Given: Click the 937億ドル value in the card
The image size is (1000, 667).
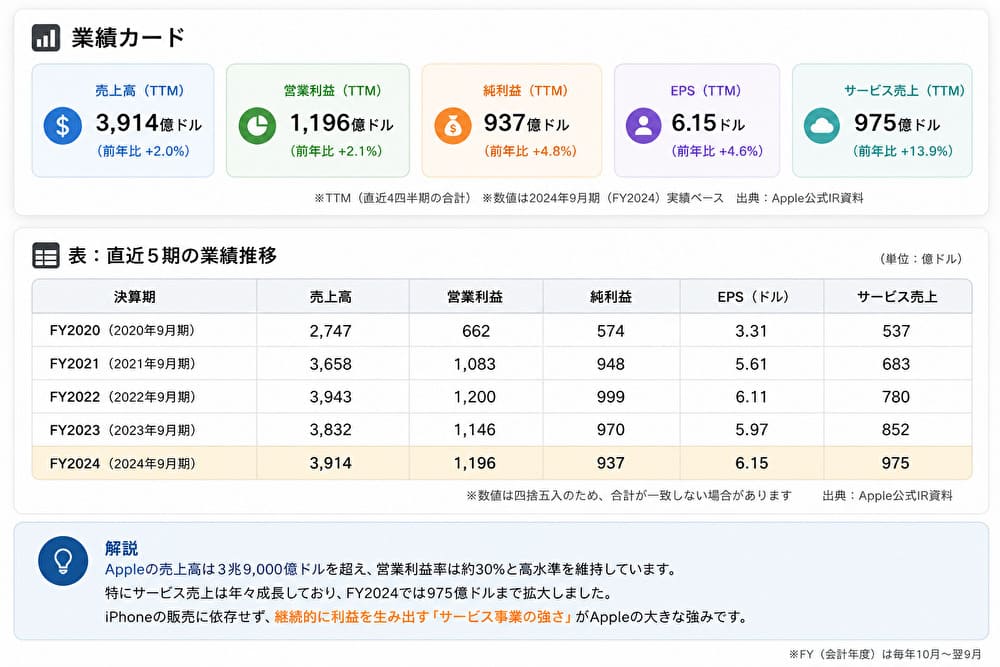Looking at the screenshot, I should click(x=526, y=122).
